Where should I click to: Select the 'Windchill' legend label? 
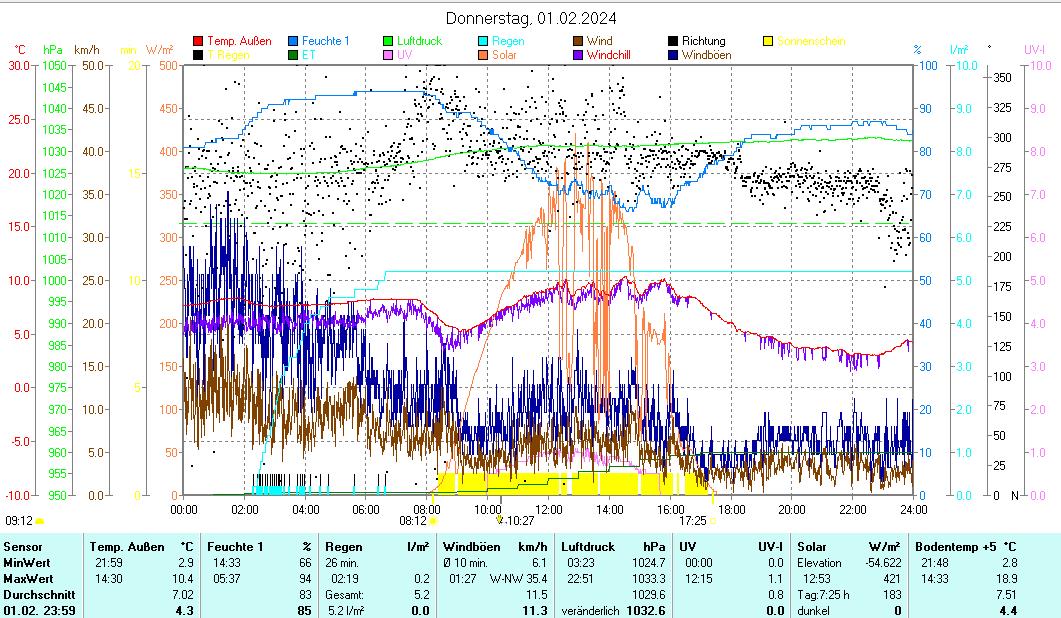(x=609, y=56)
